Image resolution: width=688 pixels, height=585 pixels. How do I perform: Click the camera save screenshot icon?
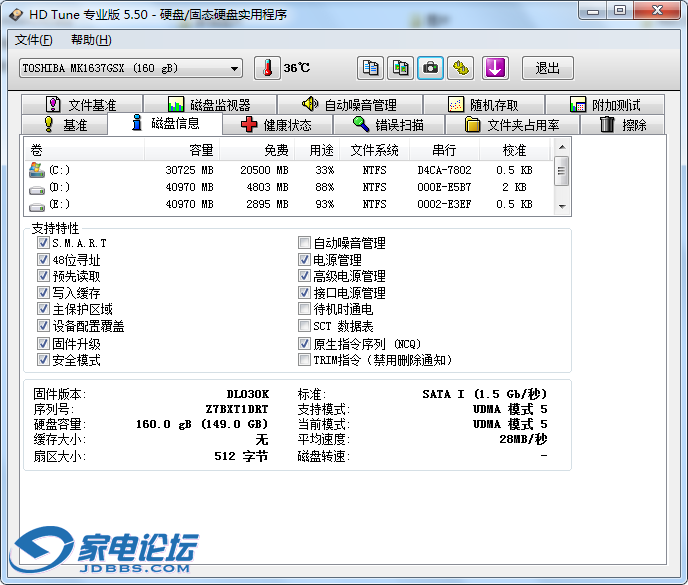coord(431,68)
